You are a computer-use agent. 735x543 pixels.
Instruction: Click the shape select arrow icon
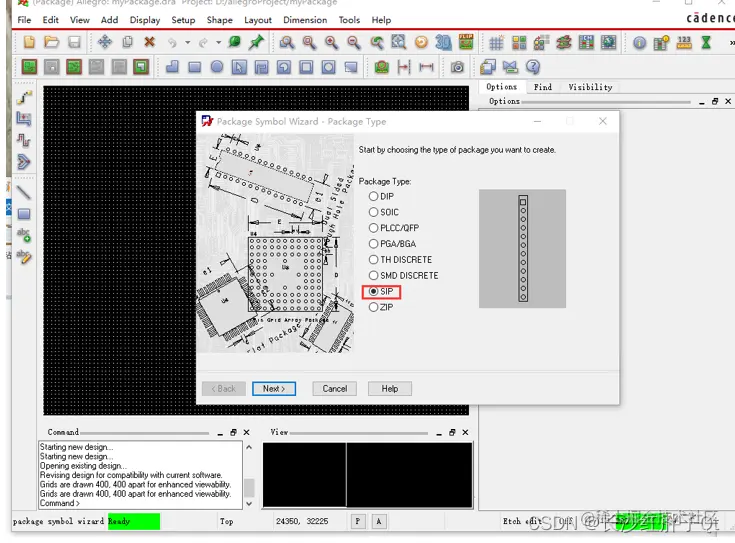239,67
